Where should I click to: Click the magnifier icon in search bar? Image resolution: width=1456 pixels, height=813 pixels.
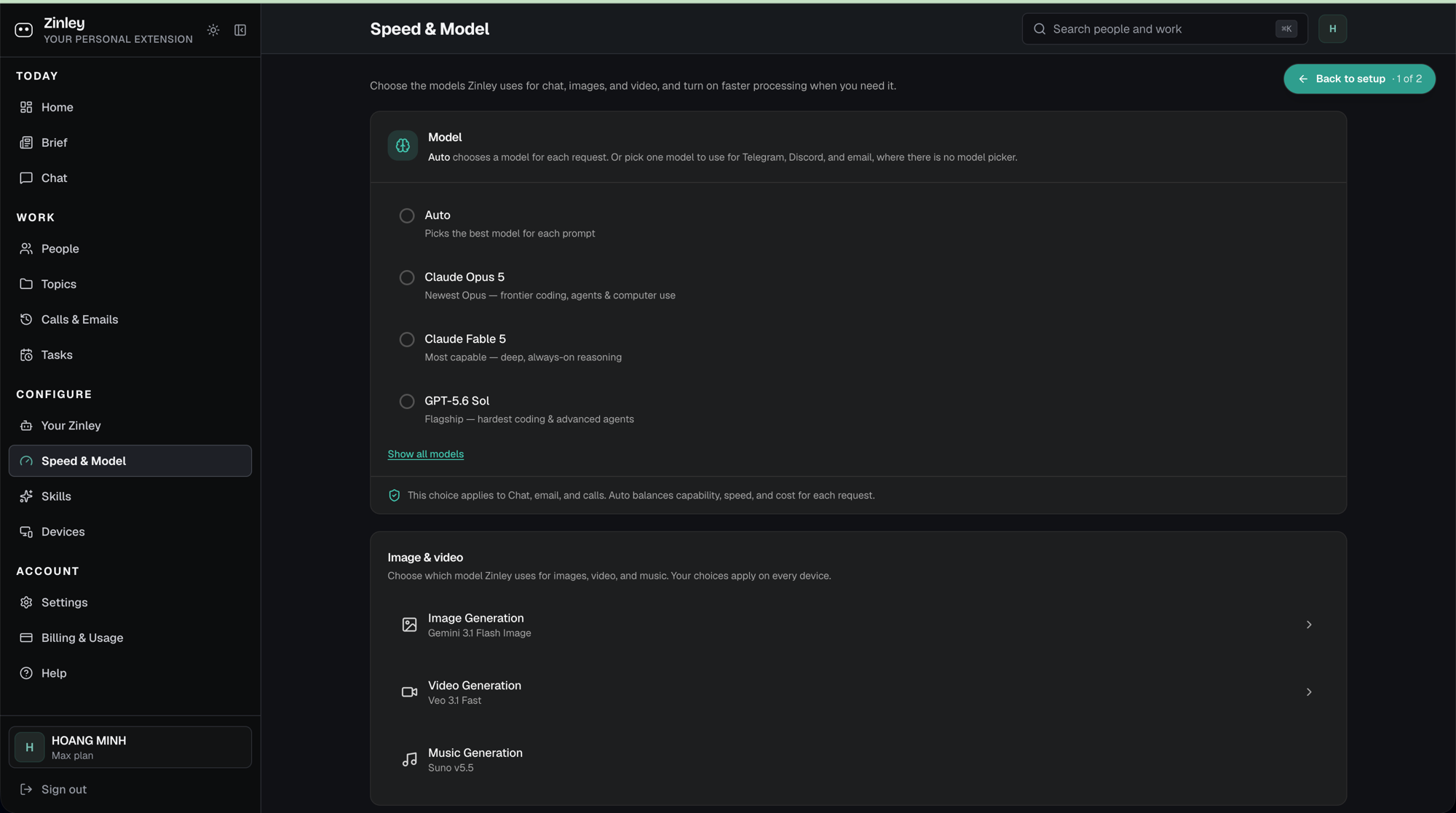click(1040, 29)
